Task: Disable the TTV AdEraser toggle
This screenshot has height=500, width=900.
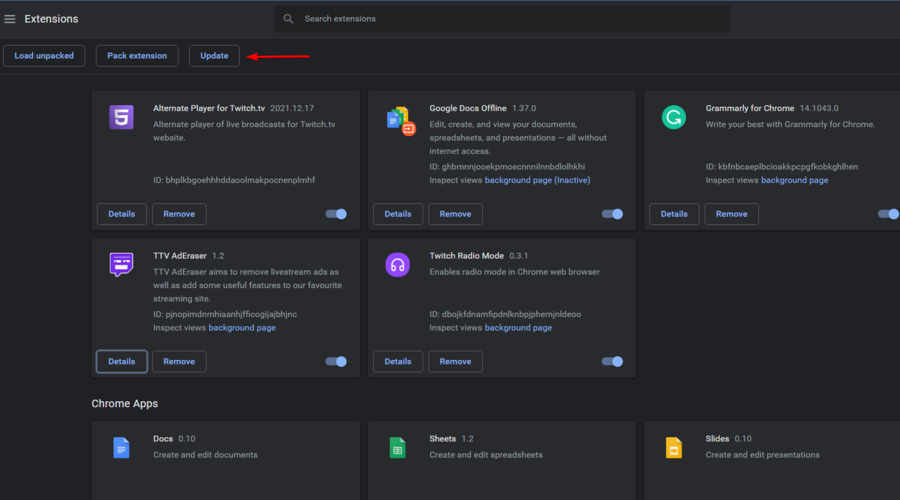Action: pos(336,362)
